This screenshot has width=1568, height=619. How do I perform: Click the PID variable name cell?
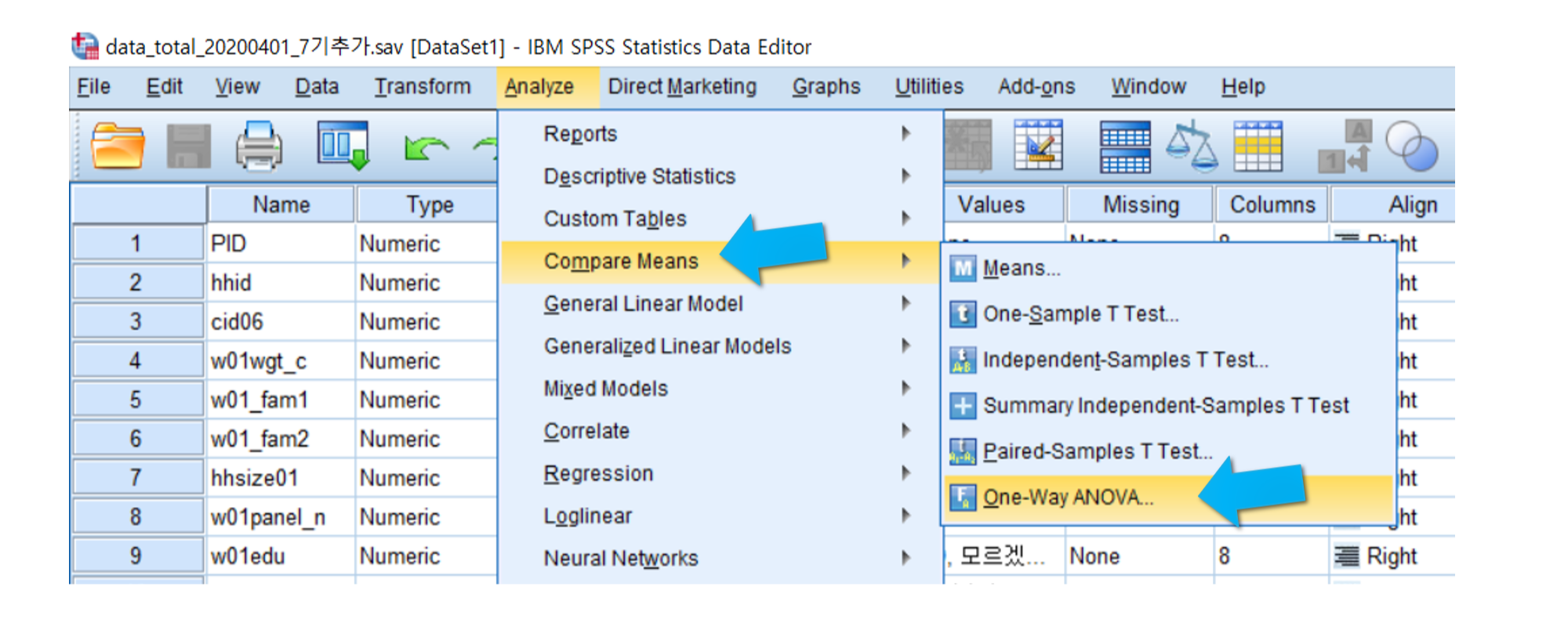click(x=281, y=244)
